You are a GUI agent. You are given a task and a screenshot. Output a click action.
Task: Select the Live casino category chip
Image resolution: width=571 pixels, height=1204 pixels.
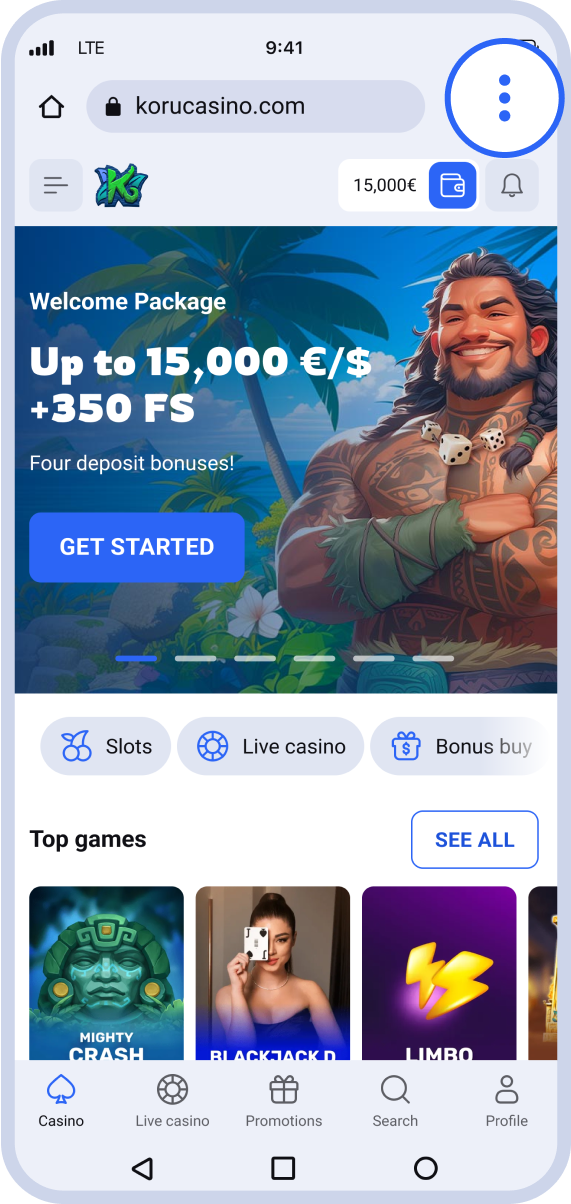pyautogui.click(x=271, y=746)
